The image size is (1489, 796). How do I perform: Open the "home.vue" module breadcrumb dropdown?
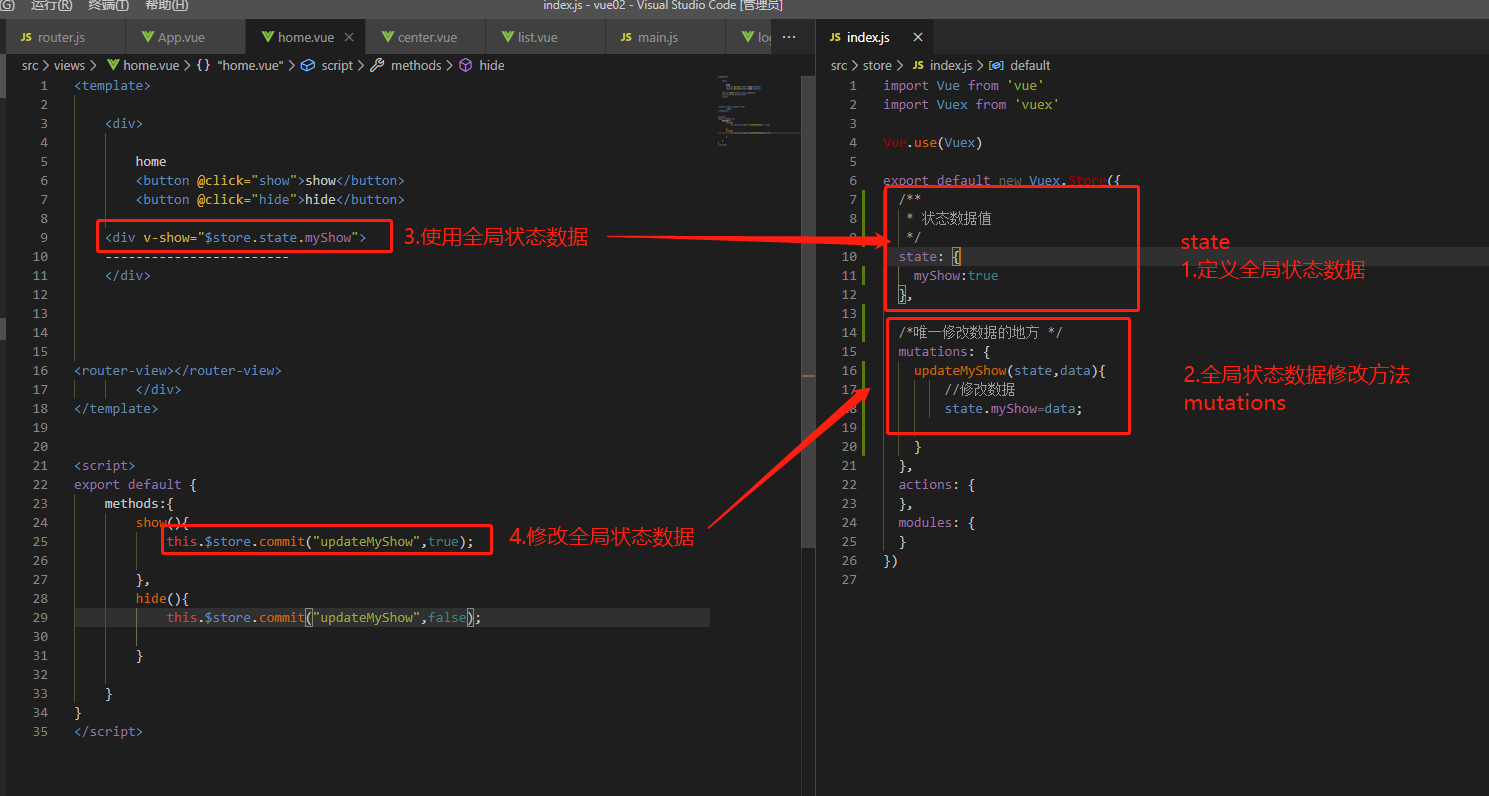point(250,65)
